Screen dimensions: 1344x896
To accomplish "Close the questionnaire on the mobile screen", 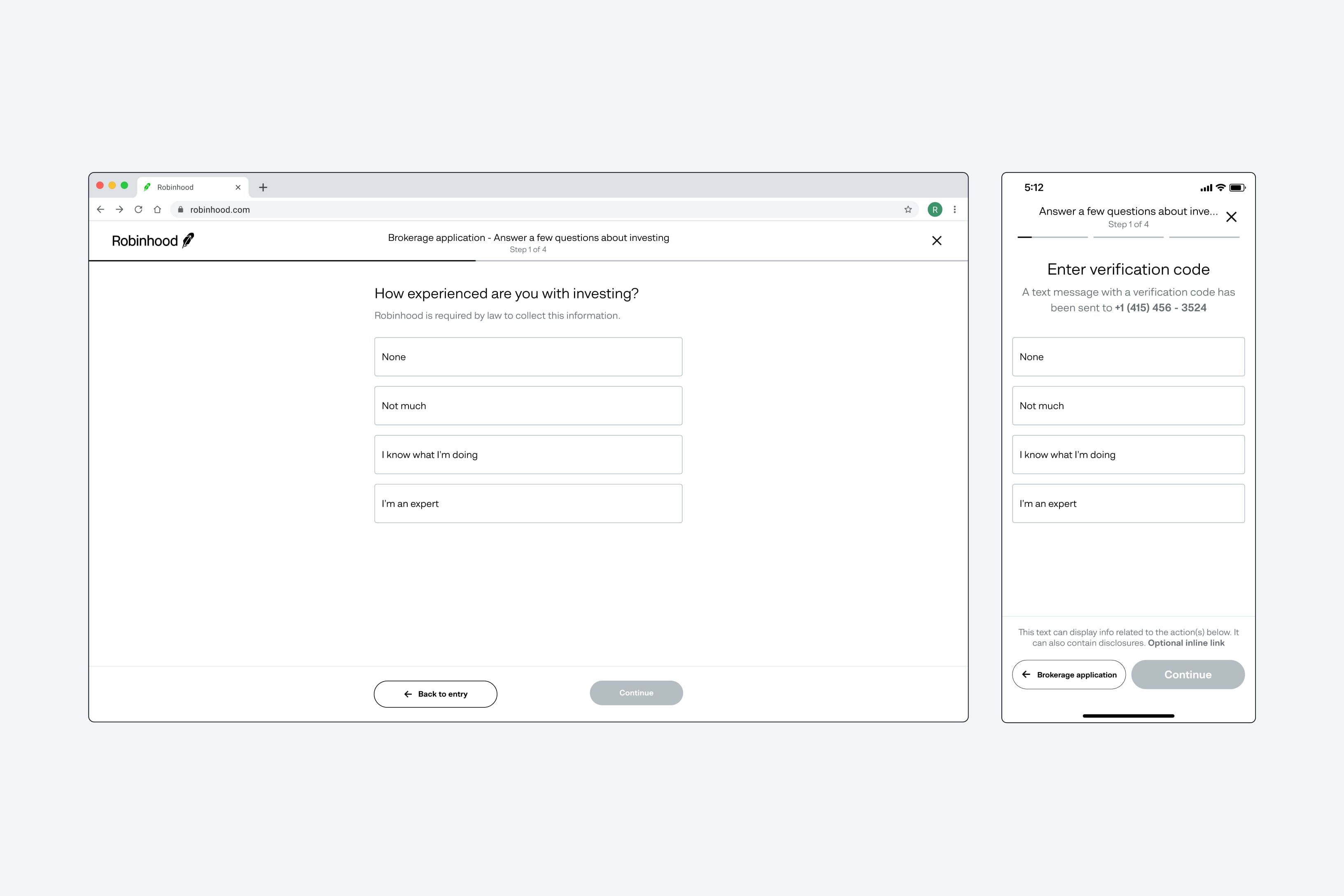I will pyautogui.click(x=1232, y=217).
